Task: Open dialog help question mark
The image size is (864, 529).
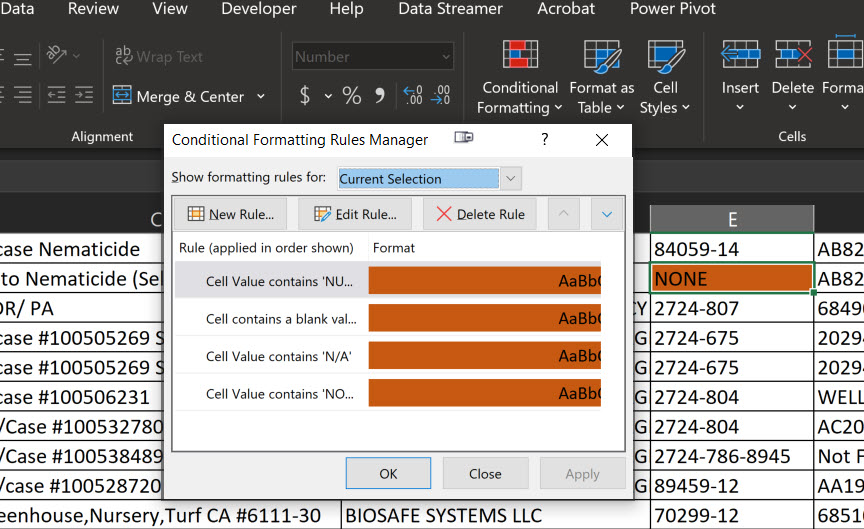Action: (x=544, y=139)
